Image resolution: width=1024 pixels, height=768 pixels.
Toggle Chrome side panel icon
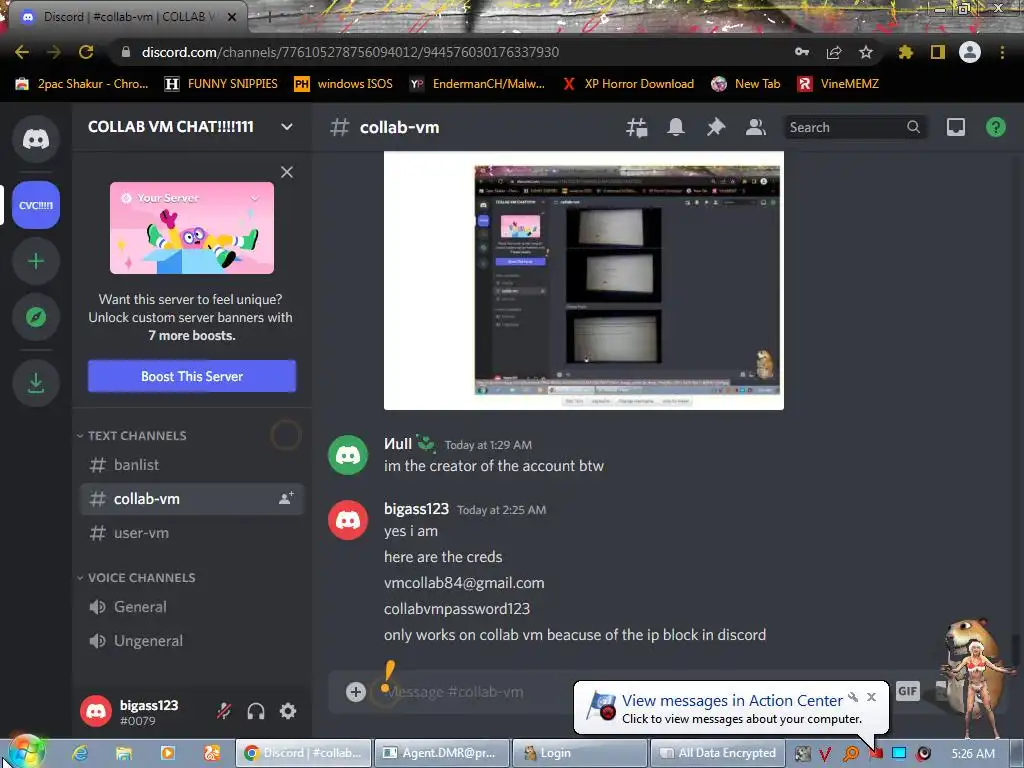[938, 52]
